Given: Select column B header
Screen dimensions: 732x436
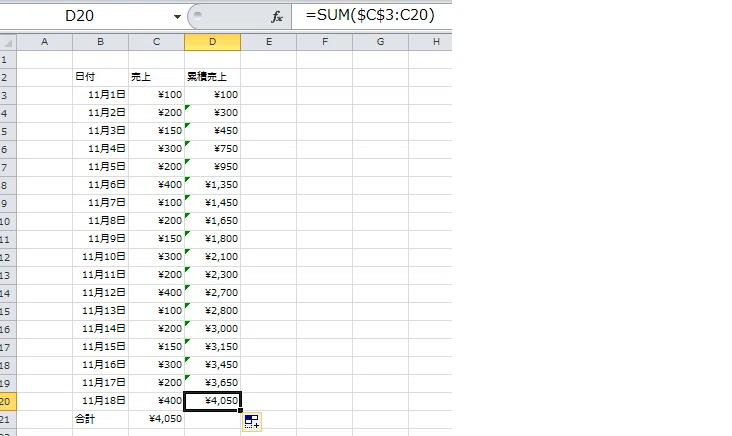Looking at the screenshot, I should click(x=100, y=42).
